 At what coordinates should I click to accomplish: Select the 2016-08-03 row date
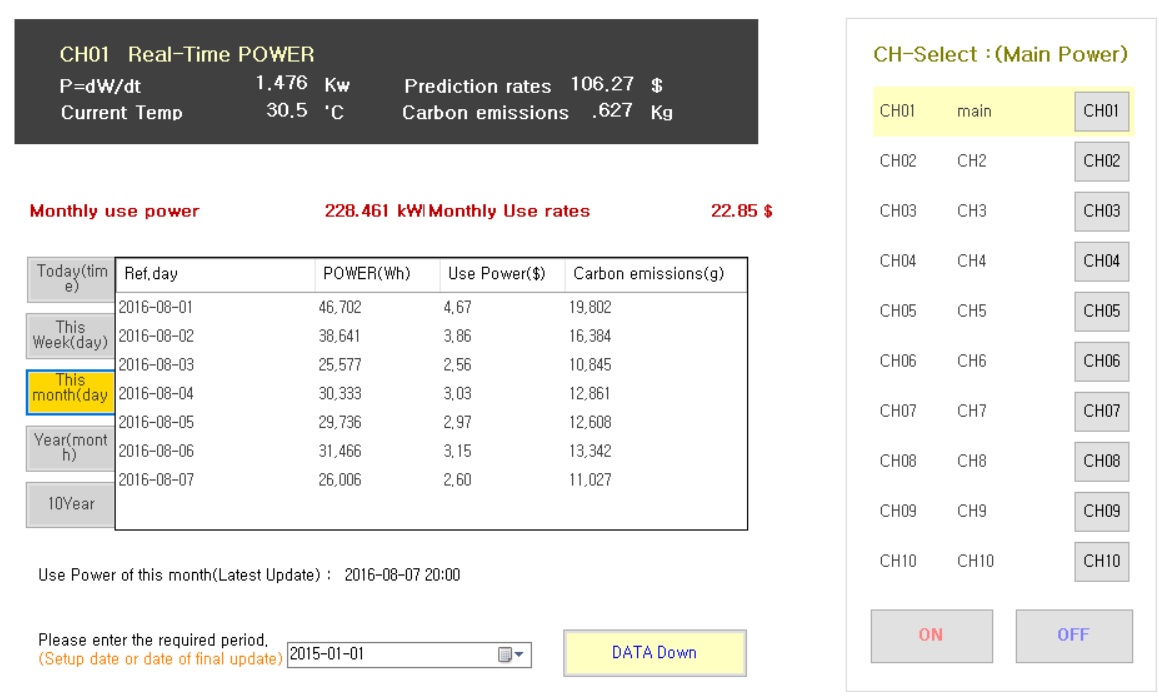click(156, 364)
